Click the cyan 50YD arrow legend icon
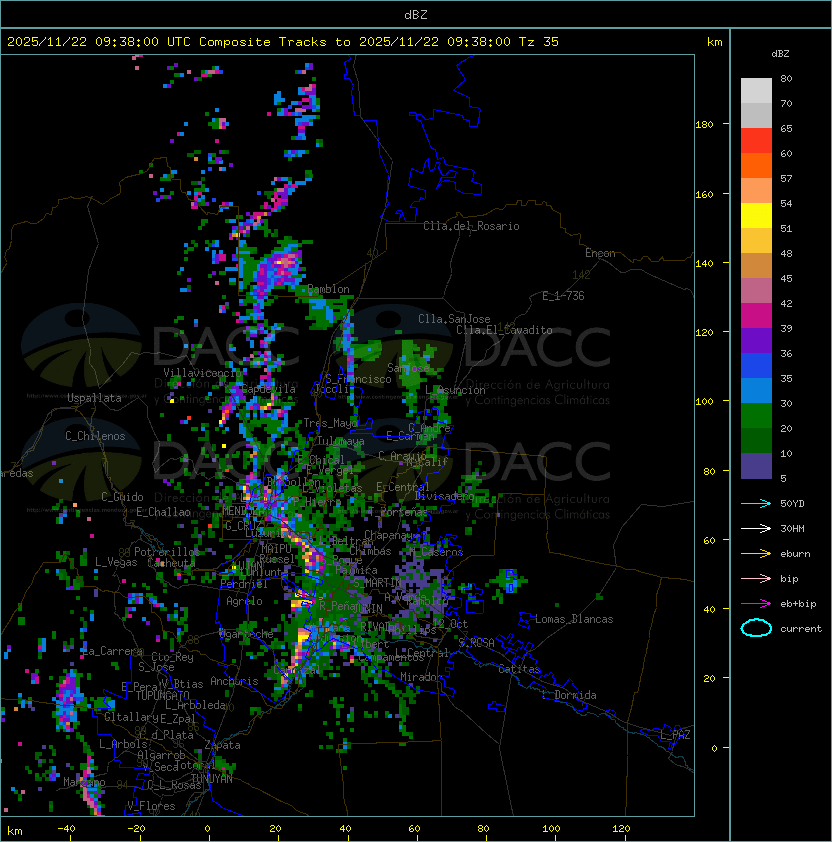Screen dimensions: 832x842 coord(756,503)
